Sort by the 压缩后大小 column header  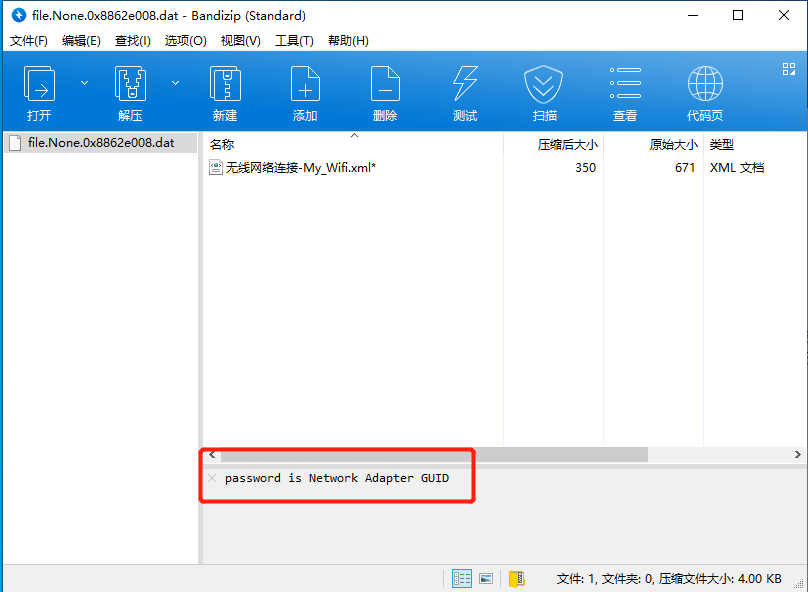pyautogui.click(x=553, y=145)
